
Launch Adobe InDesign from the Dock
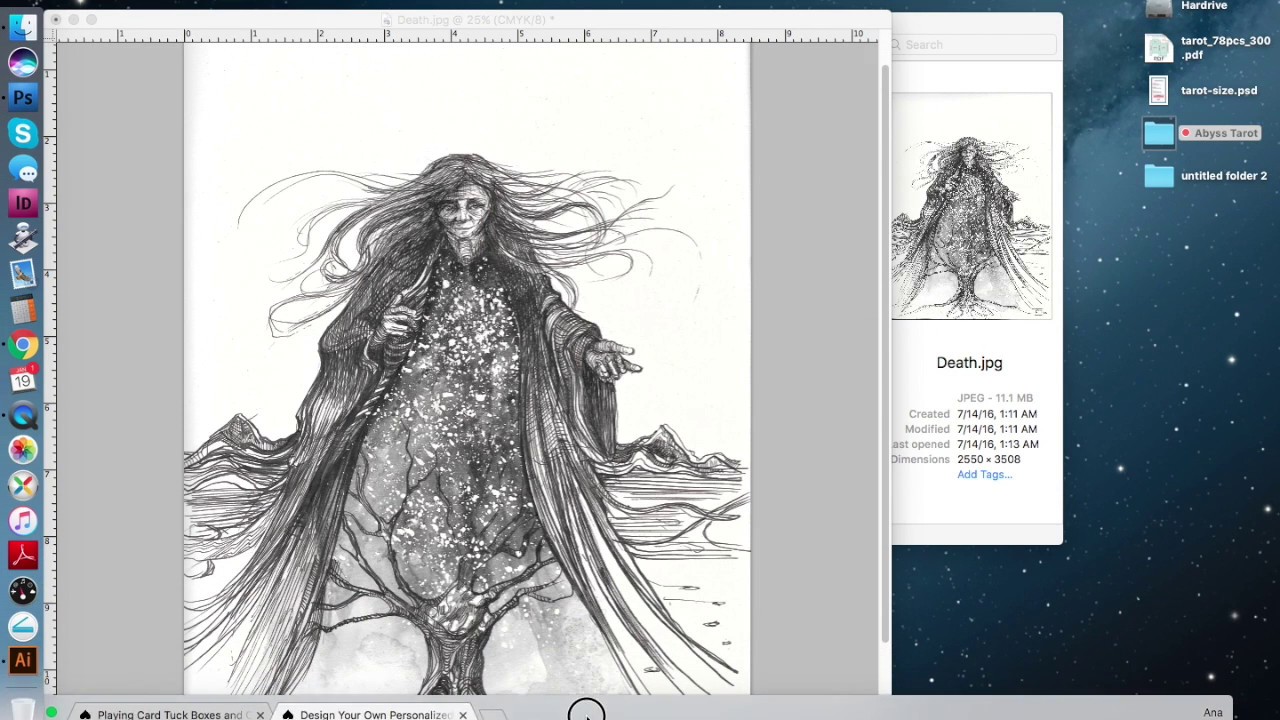[23, 203]
